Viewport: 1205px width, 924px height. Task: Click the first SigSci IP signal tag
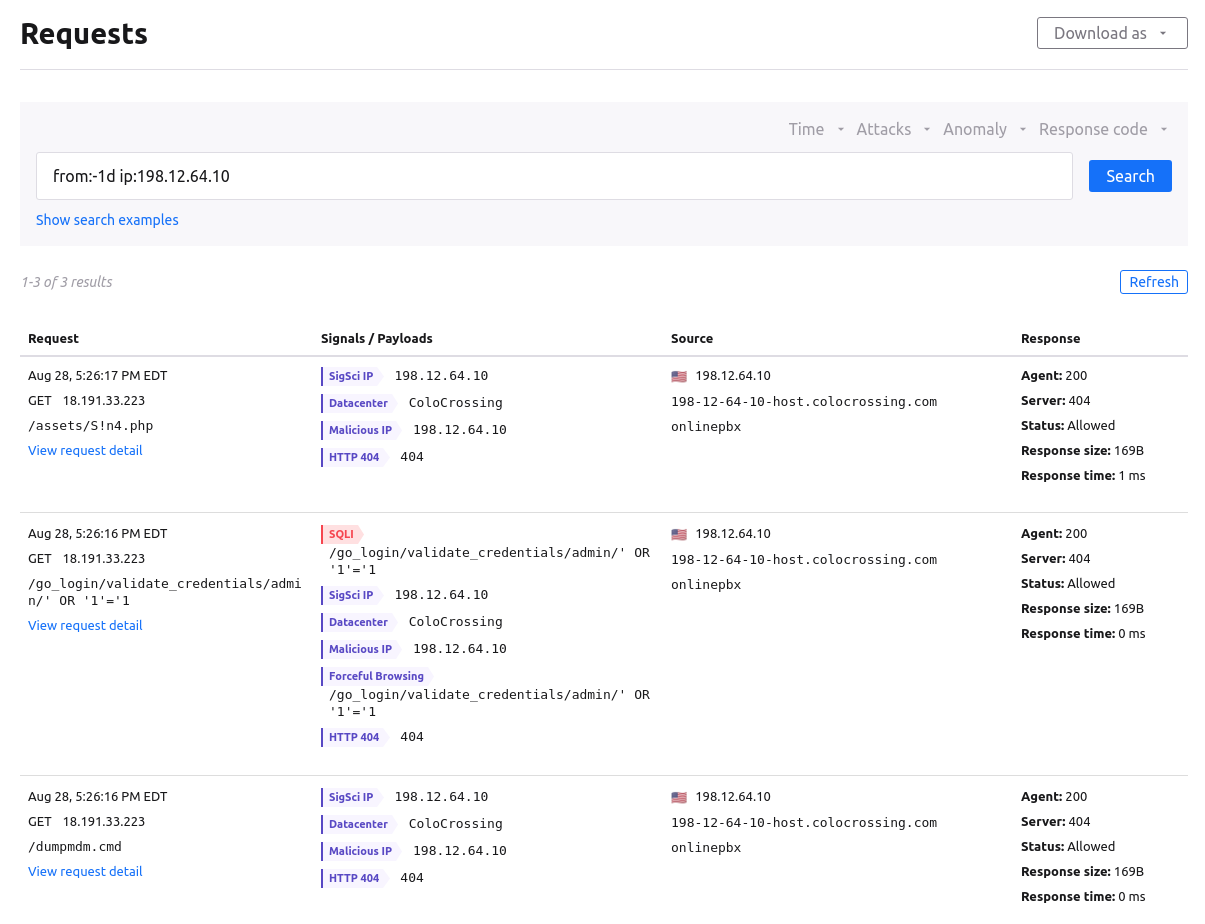pos(351,376)
